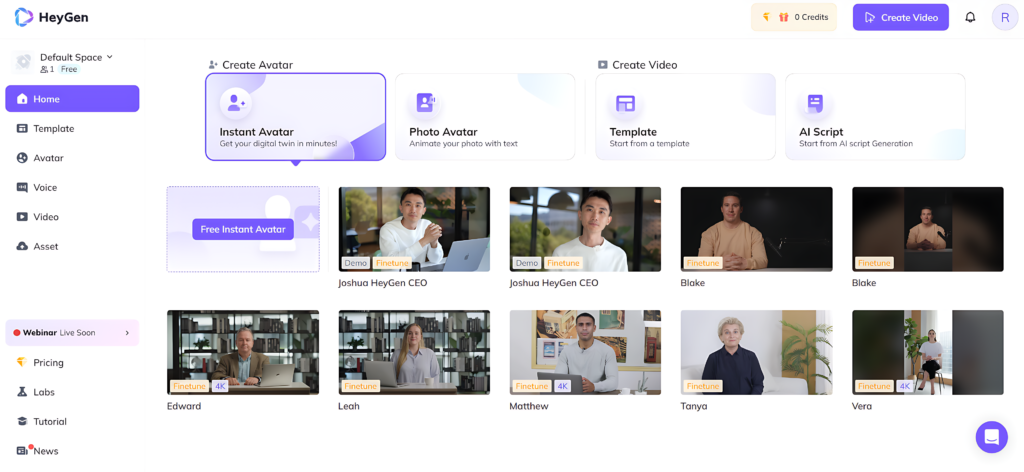Open the distant Blake thumbnail

tap(927, 229)
